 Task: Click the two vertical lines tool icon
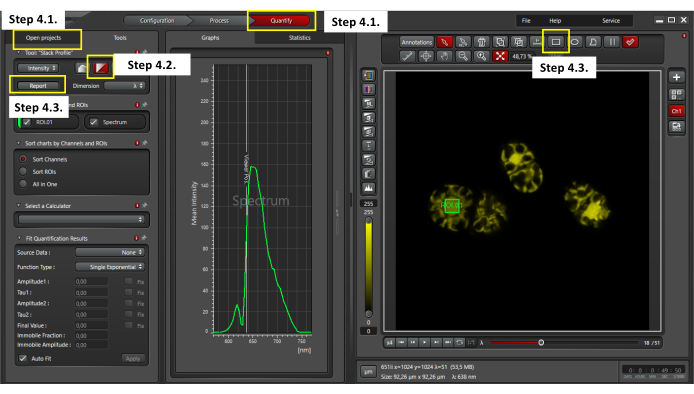(612, 42)
